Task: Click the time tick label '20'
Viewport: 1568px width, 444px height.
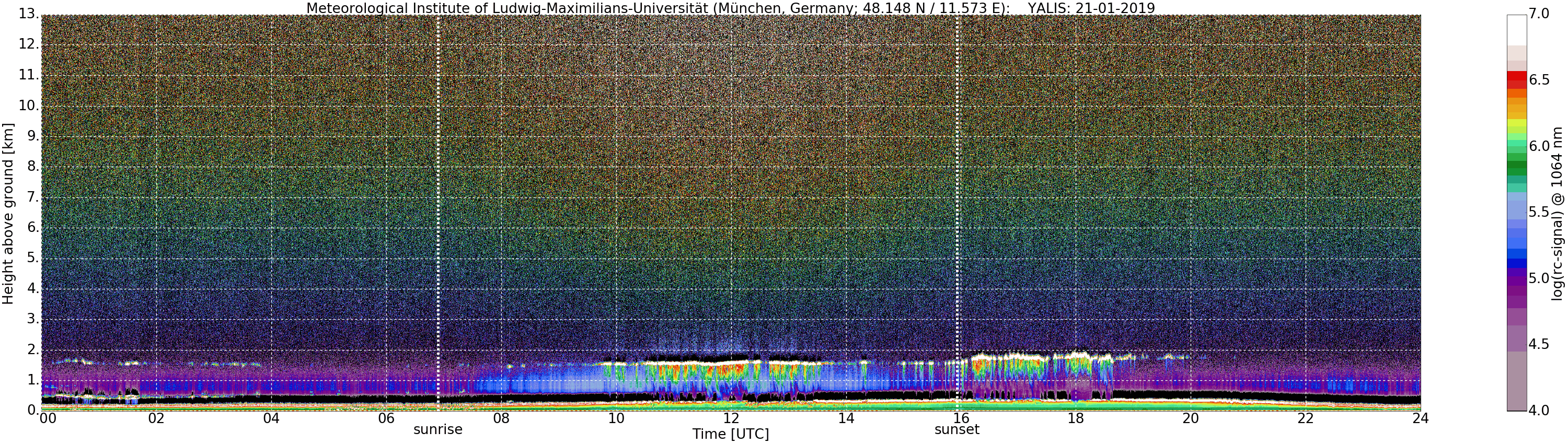Action: coord(1191,418)
